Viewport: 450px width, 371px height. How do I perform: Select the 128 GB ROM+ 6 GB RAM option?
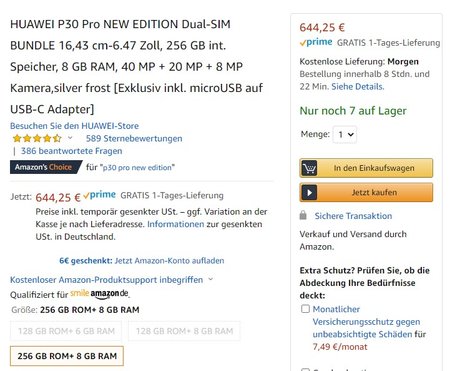point(66,331)
